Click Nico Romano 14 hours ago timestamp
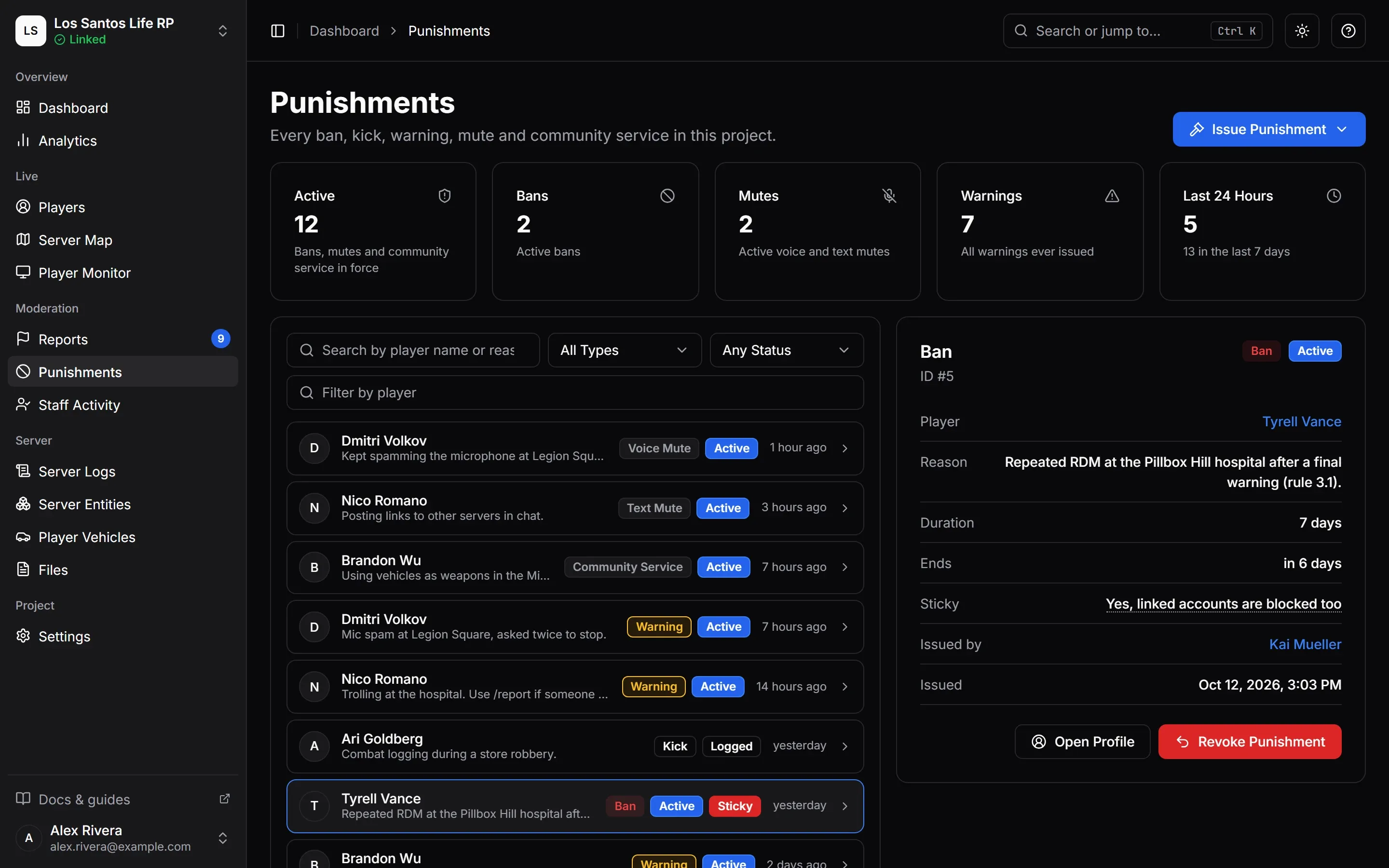 point(791,687)
